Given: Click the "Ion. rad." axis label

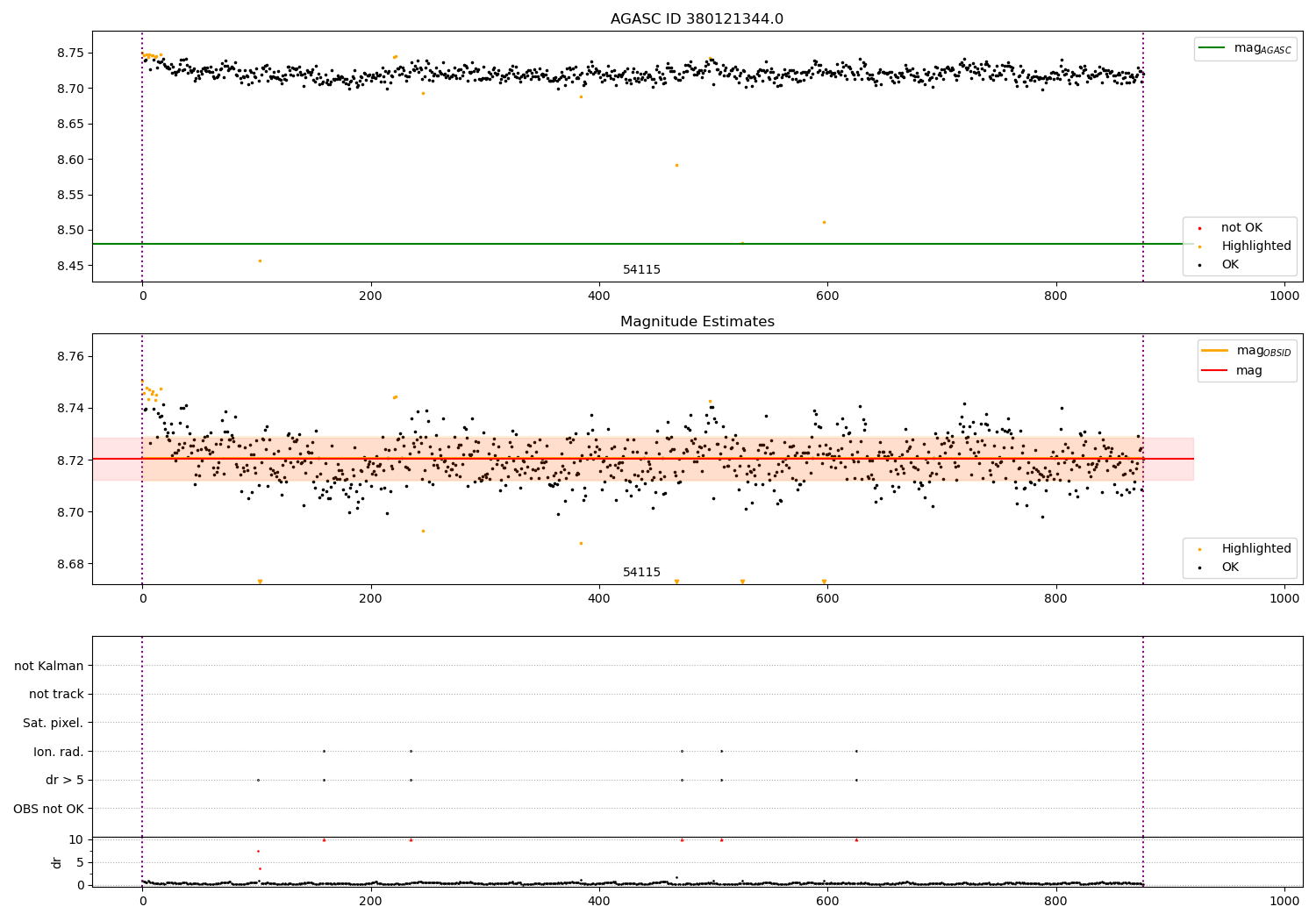Looking at the screenshot, I should click(x=59, y=752).
